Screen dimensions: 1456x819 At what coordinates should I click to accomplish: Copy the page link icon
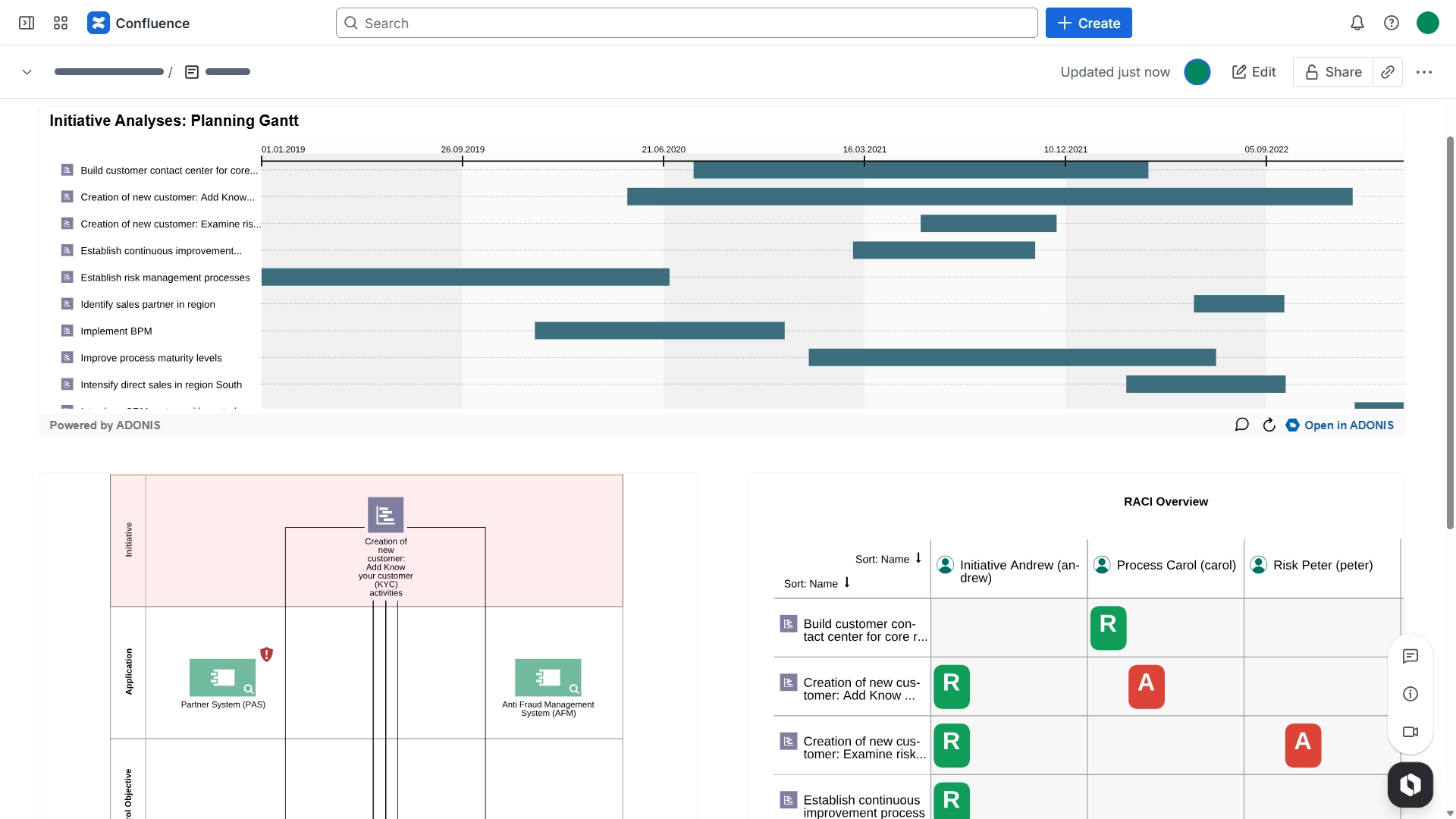pos(1388,72)
